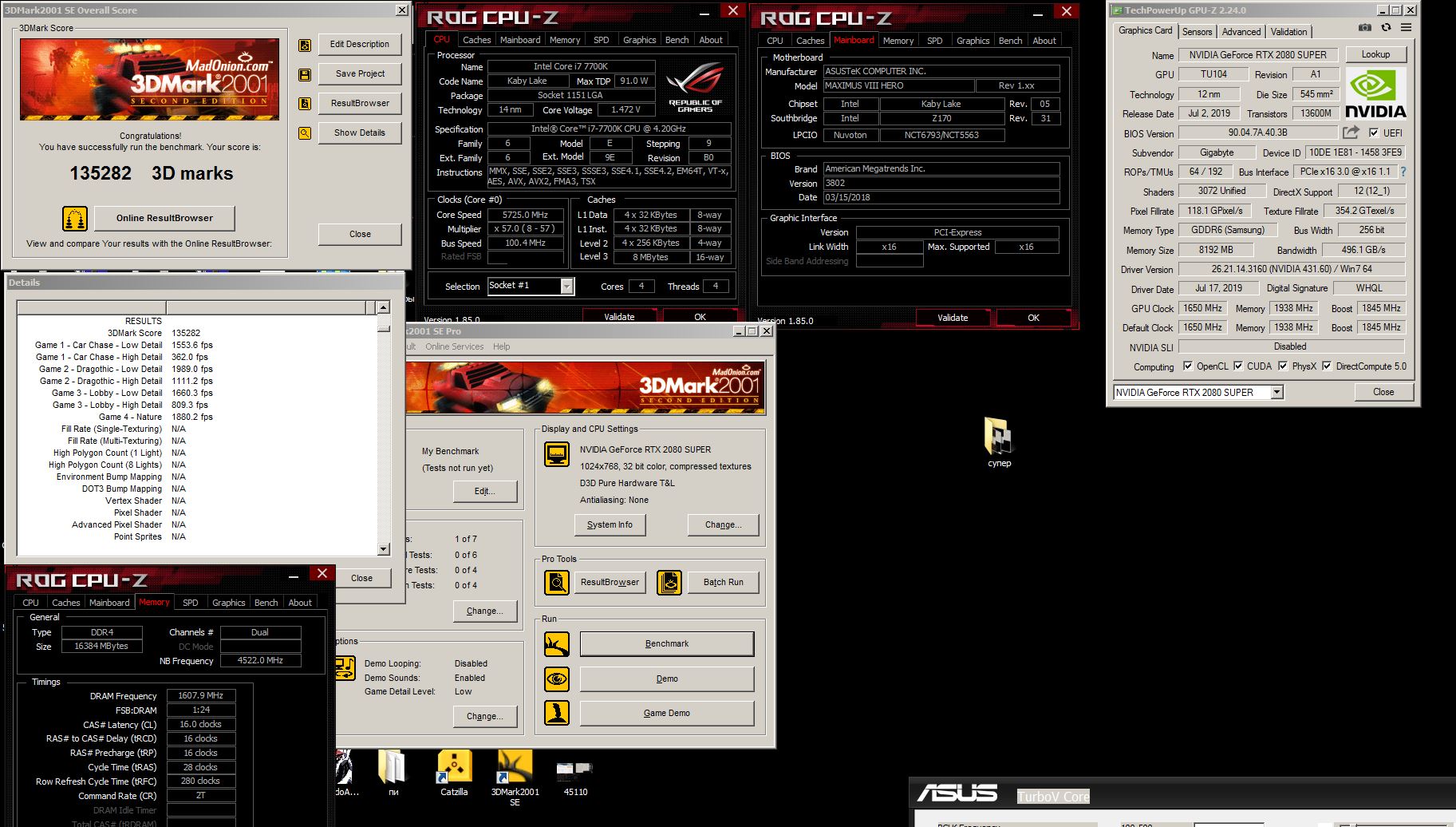This screenshot has width=1456, height=827.
Task: Click the BIOS share/export icon in GPU-Z
Action: 1351,133
